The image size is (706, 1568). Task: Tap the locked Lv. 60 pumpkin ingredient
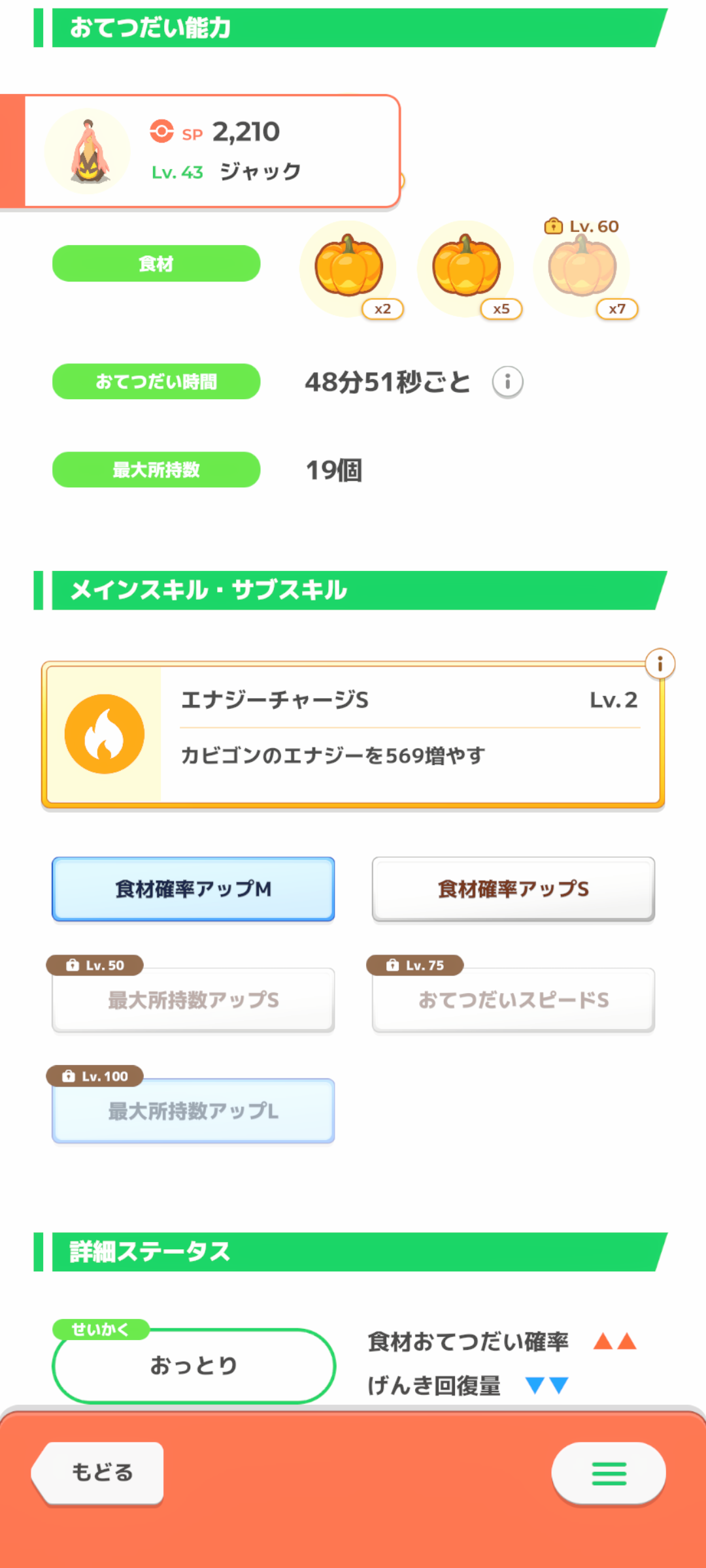click(582, 268)
